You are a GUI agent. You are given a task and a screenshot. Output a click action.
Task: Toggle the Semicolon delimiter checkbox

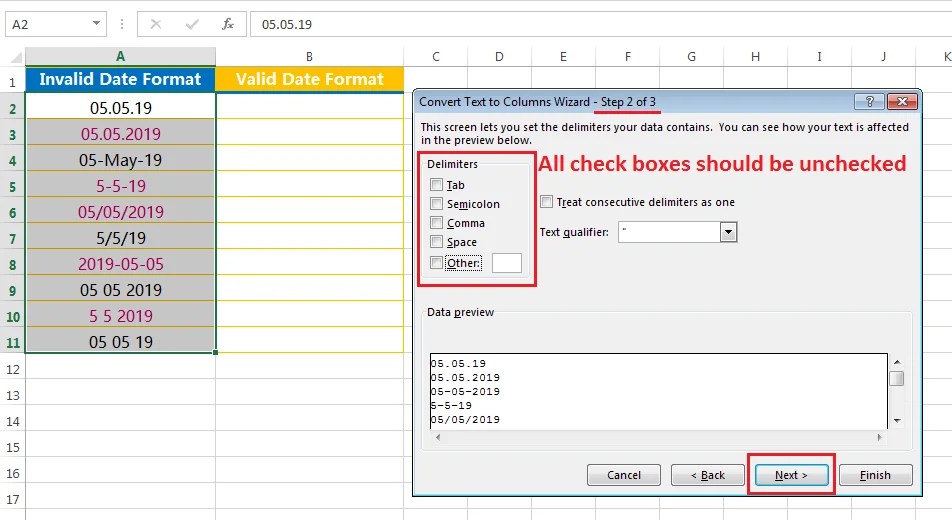(x=436, y=204)
